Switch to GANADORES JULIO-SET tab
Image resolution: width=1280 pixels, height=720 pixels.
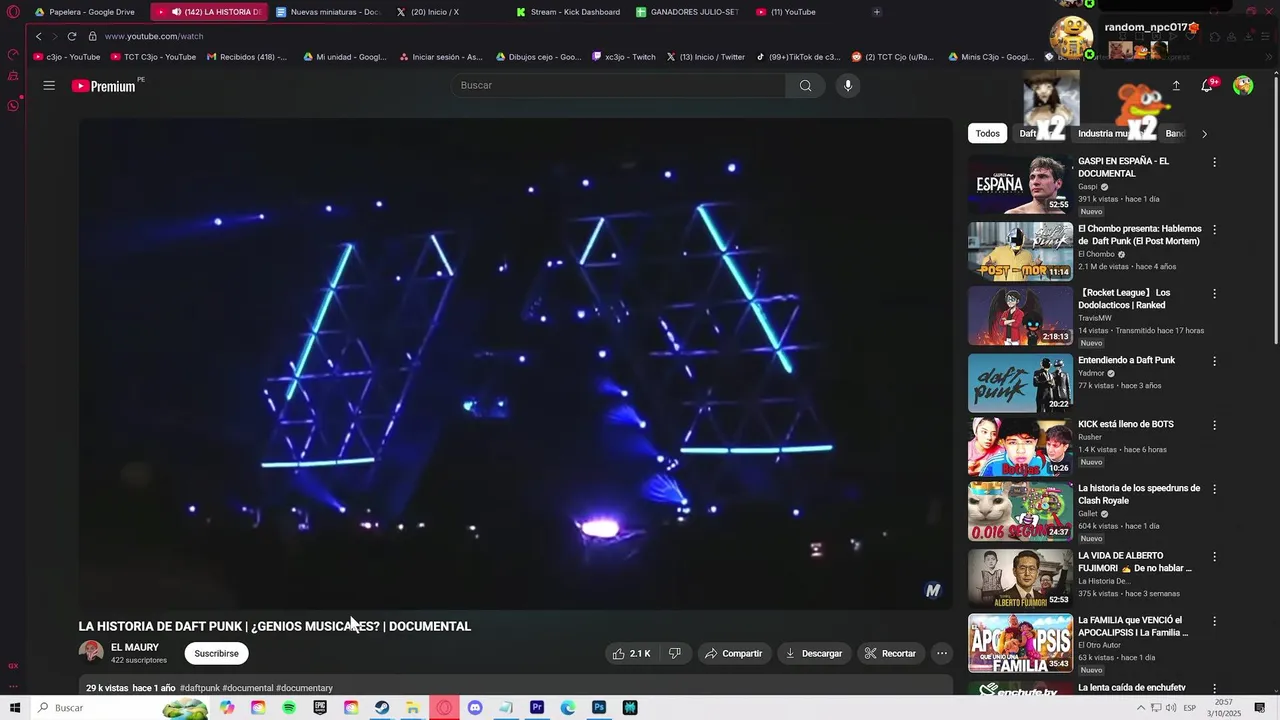pyautogui.click(x=689, y=12)
